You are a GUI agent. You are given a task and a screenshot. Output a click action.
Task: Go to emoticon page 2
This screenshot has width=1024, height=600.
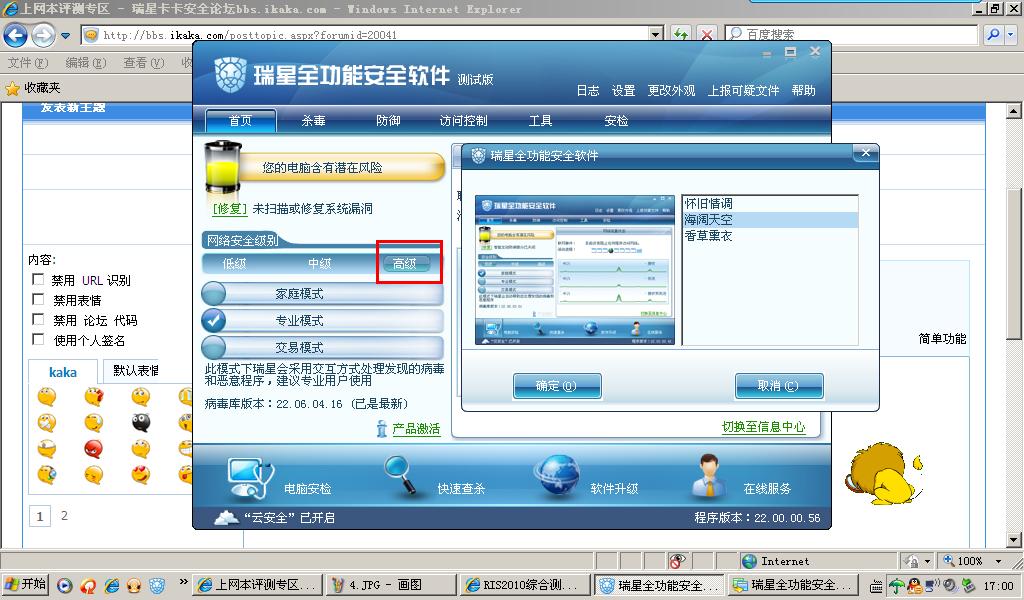(x=64, y=515)
